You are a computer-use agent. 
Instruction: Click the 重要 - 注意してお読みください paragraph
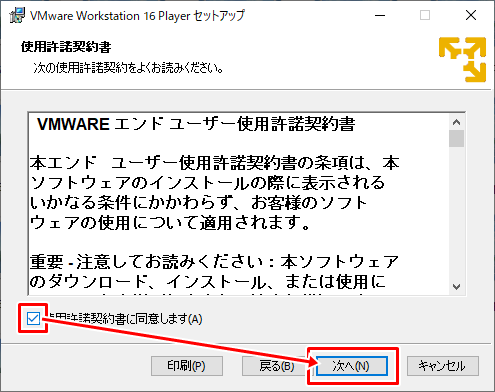(x=214, y=272)
